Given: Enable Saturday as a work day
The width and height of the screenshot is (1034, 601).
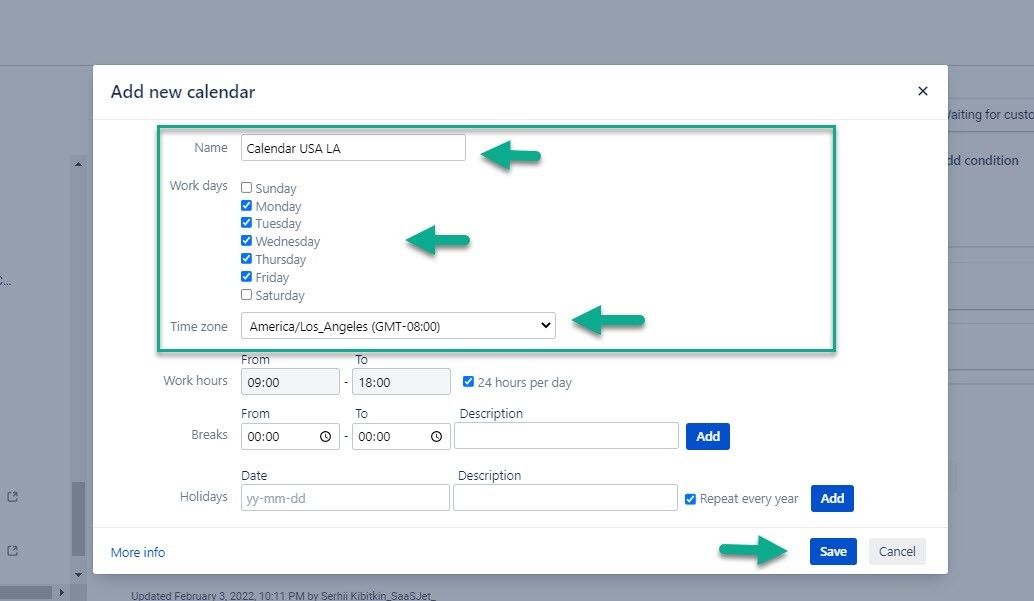Looking at the screenshot, I should click(246, 295).
